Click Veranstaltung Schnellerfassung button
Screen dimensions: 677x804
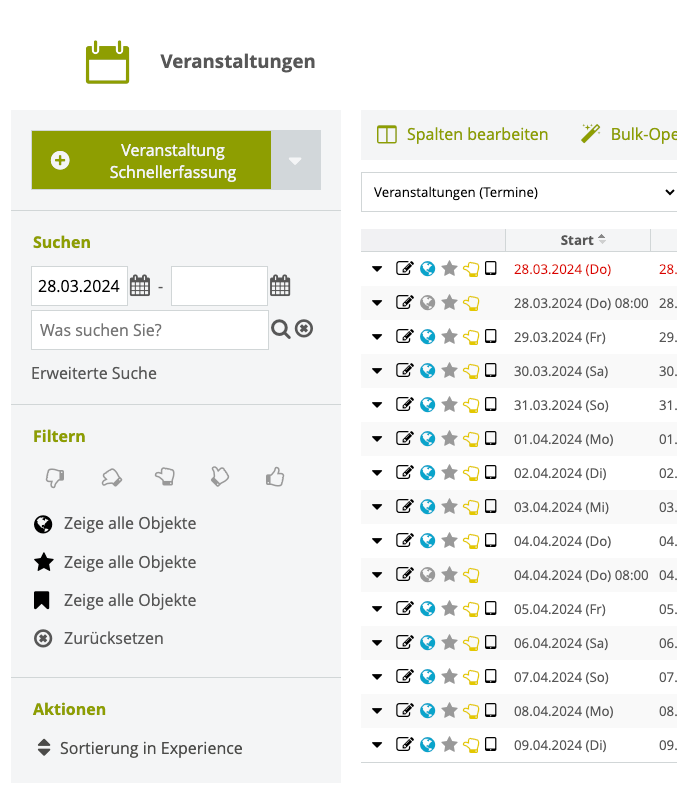pyautogui.click(x=151, y=160)
